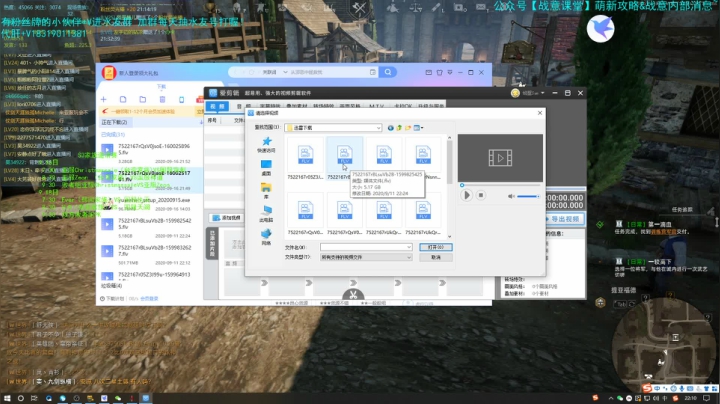Open the MTV tab in editor
The image size is (720, 404).
click(377, 106)
